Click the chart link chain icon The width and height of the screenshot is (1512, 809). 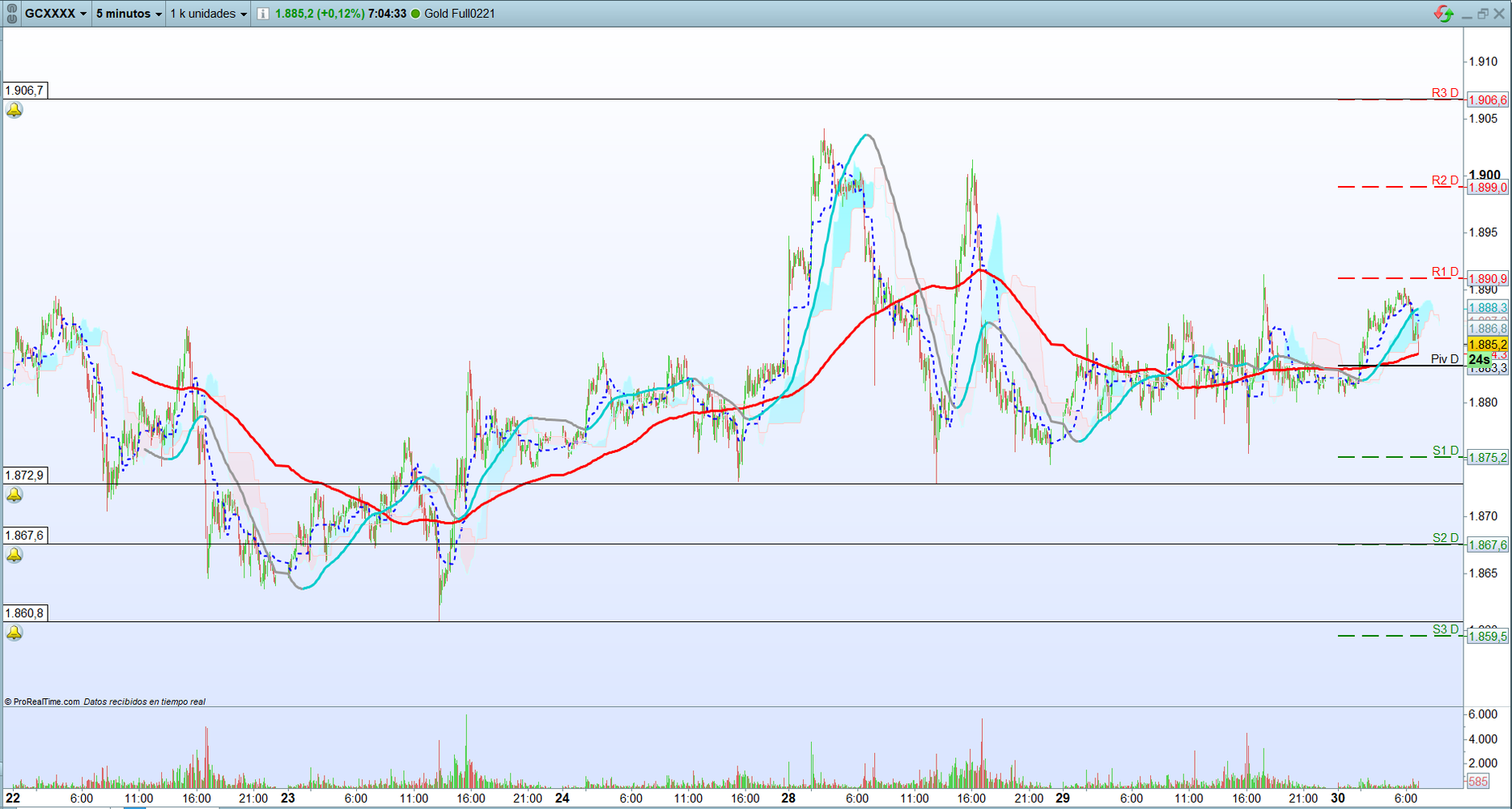coord(11,14)
